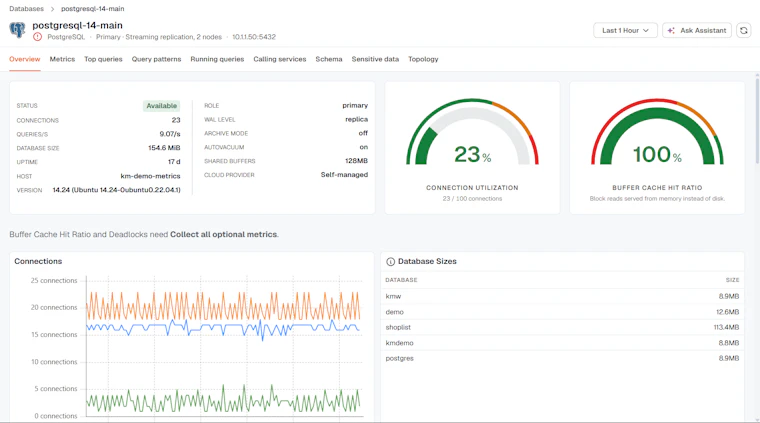This screenshot has width=760, height=423.
Task: Click the 128MB shared buffers value
Action: click(x=356, y=160)
